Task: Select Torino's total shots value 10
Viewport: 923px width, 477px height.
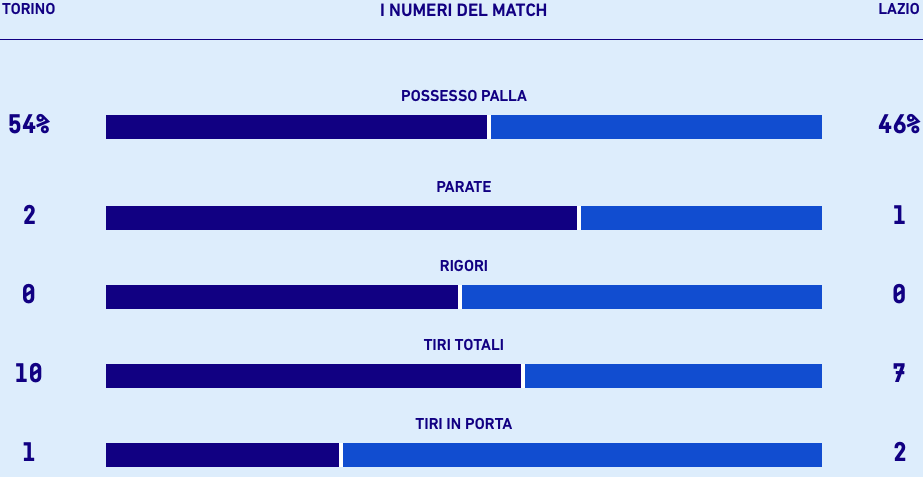Action: [29, 374]
